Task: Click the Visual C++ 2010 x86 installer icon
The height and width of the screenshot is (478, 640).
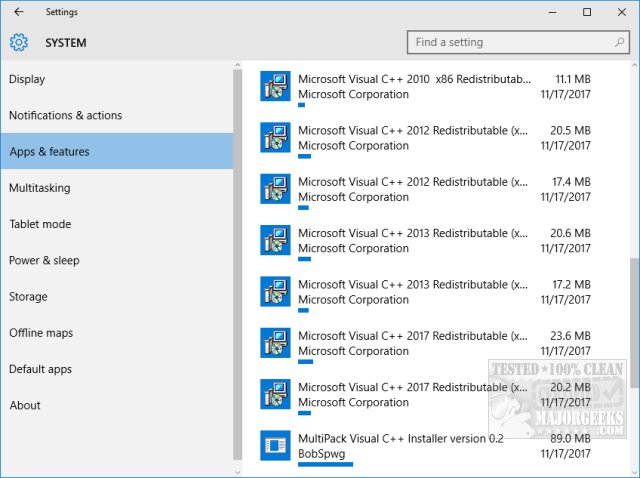Action: (x=275, y=86)
